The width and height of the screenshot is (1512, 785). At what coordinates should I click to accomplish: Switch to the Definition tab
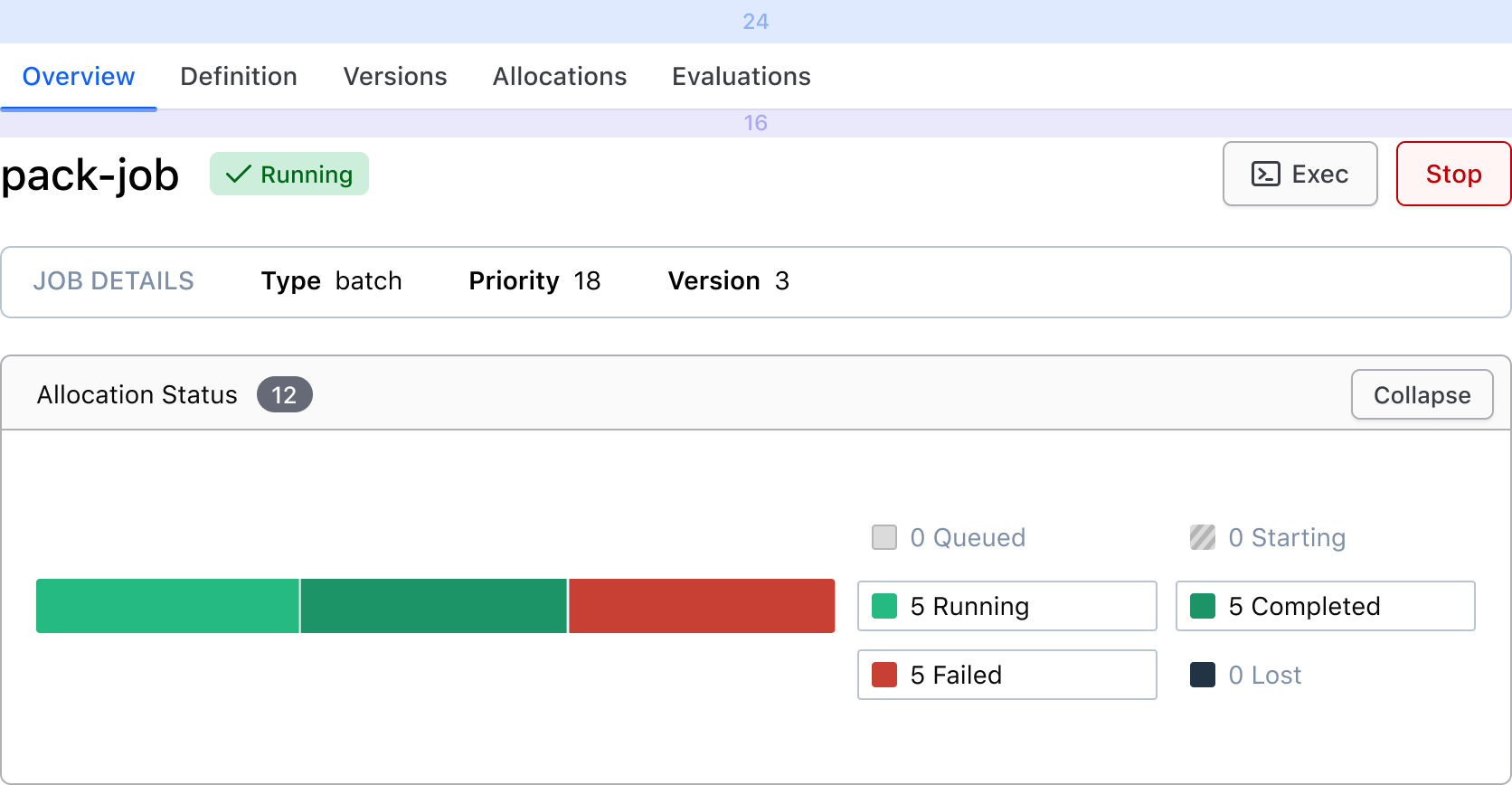pos(239,77)
